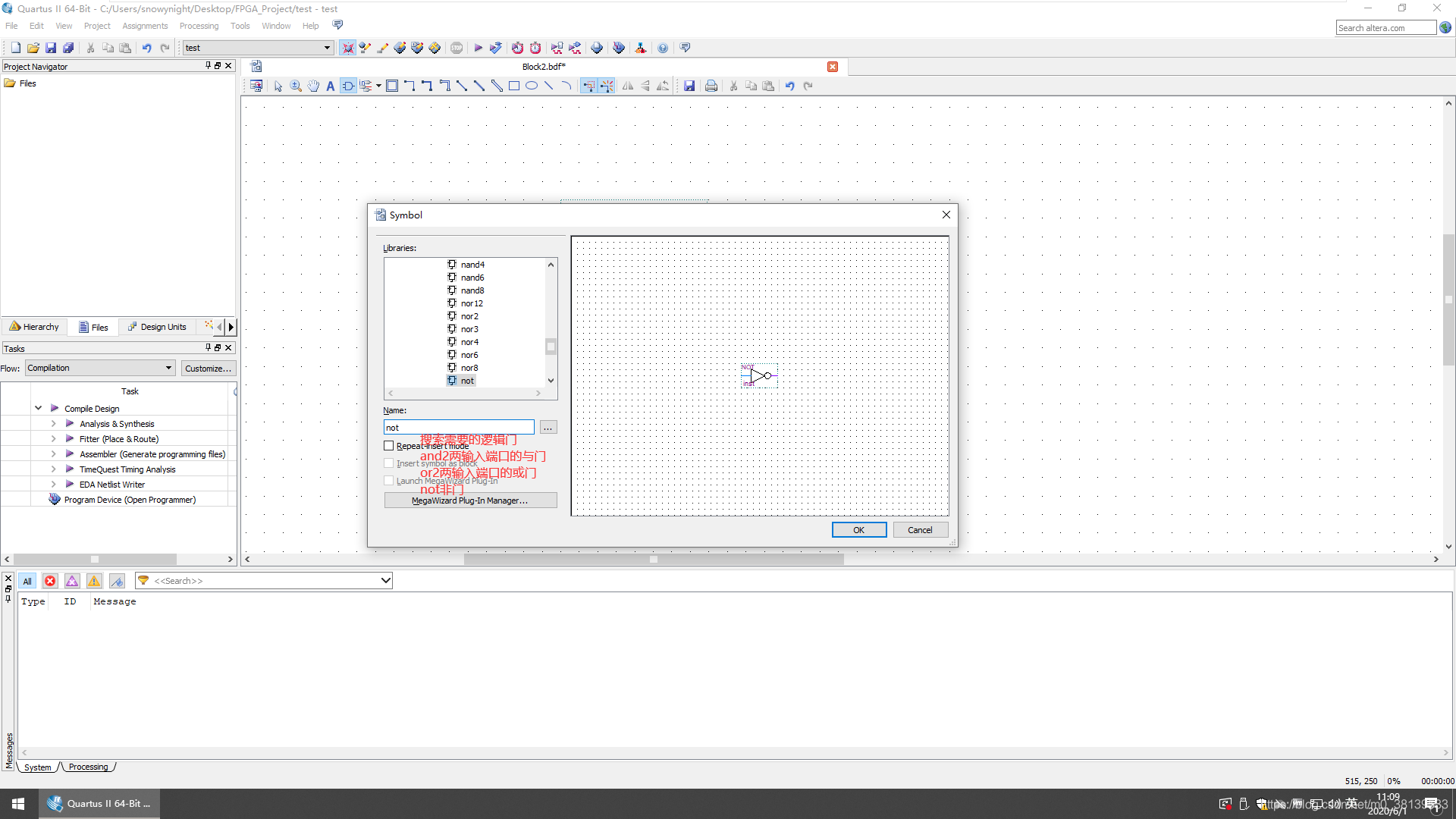Show error messages filter icon

pyautogui.click(x=50, y=581)
